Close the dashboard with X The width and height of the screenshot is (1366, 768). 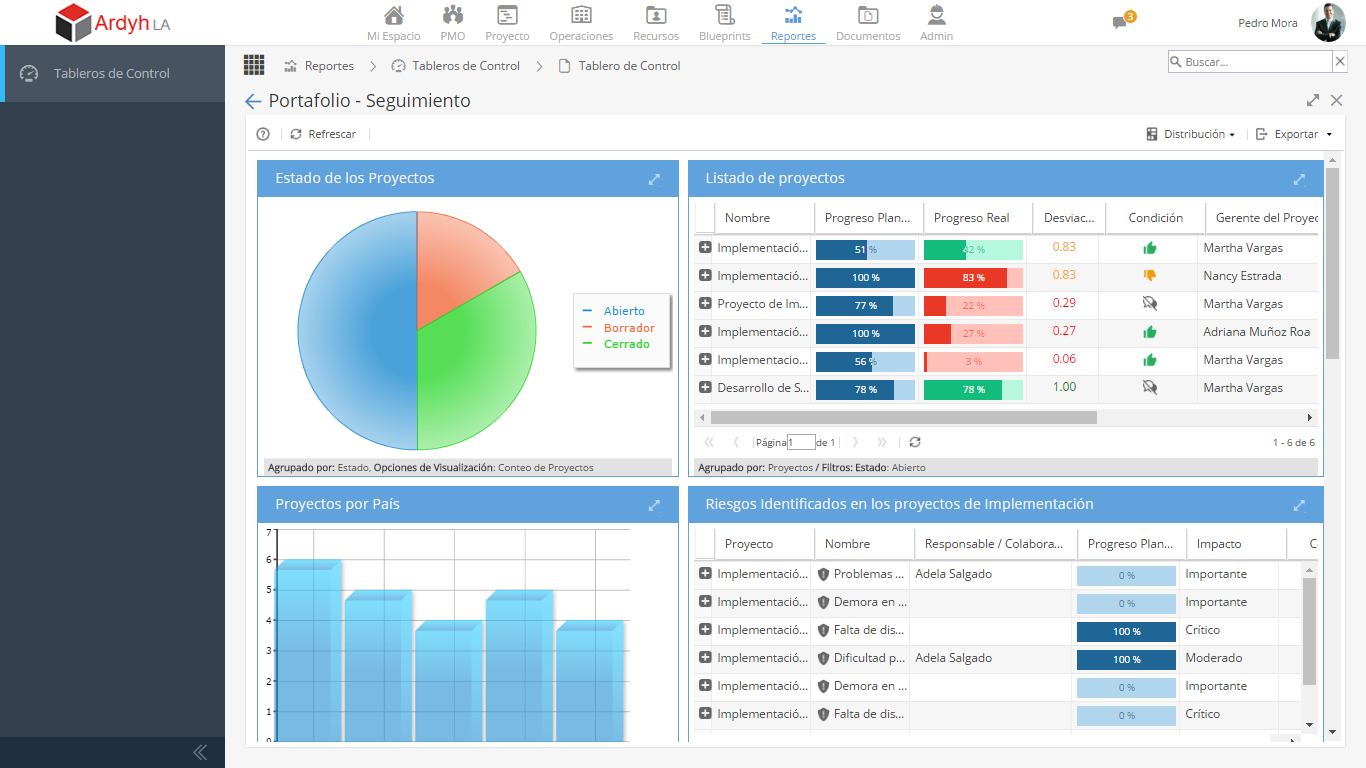point(1336,100)
